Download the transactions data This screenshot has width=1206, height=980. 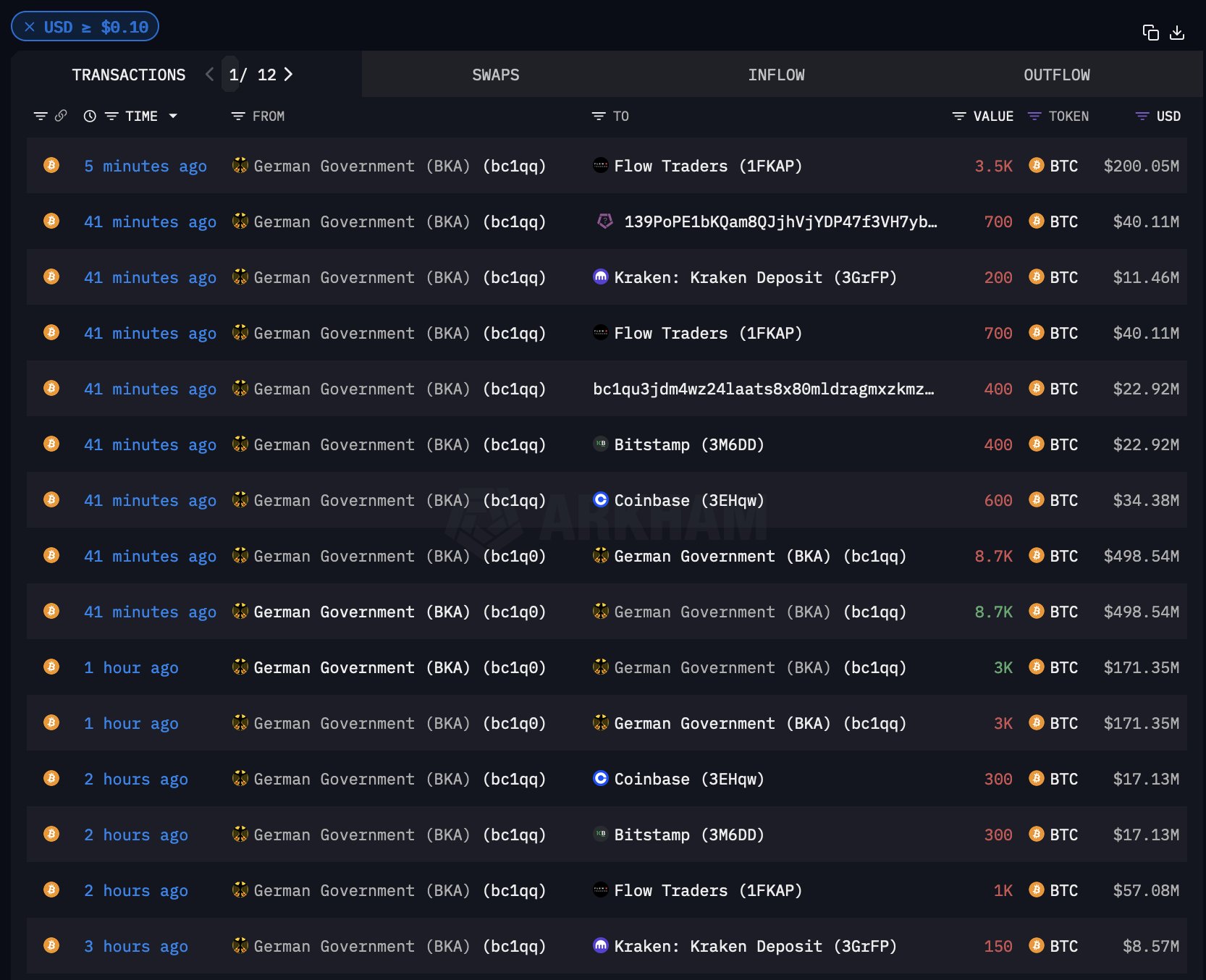pyautogui.click(x=1177, y=33)
